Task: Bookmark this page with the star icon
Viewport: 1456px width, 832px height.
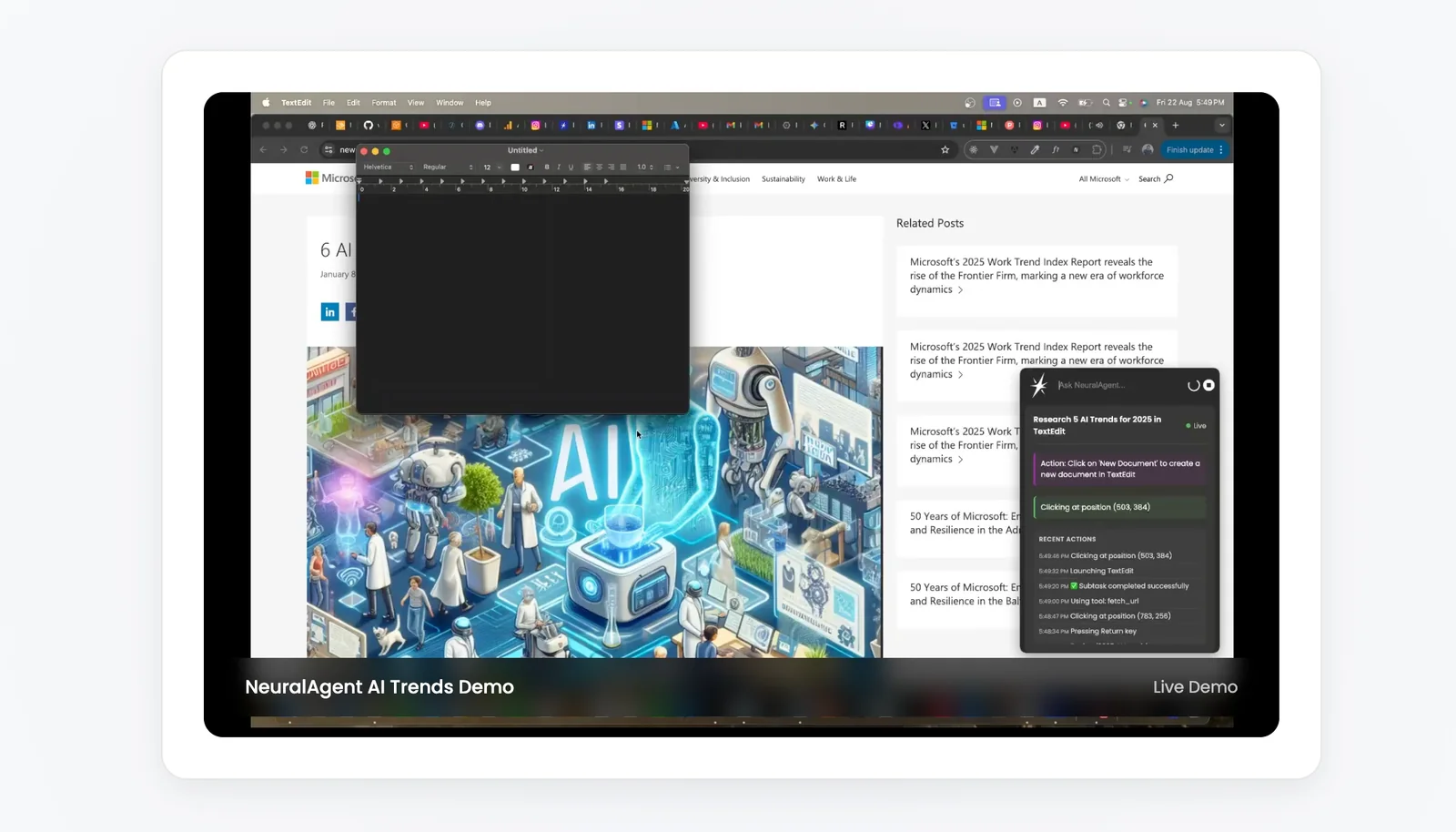Action: point(945,150)
